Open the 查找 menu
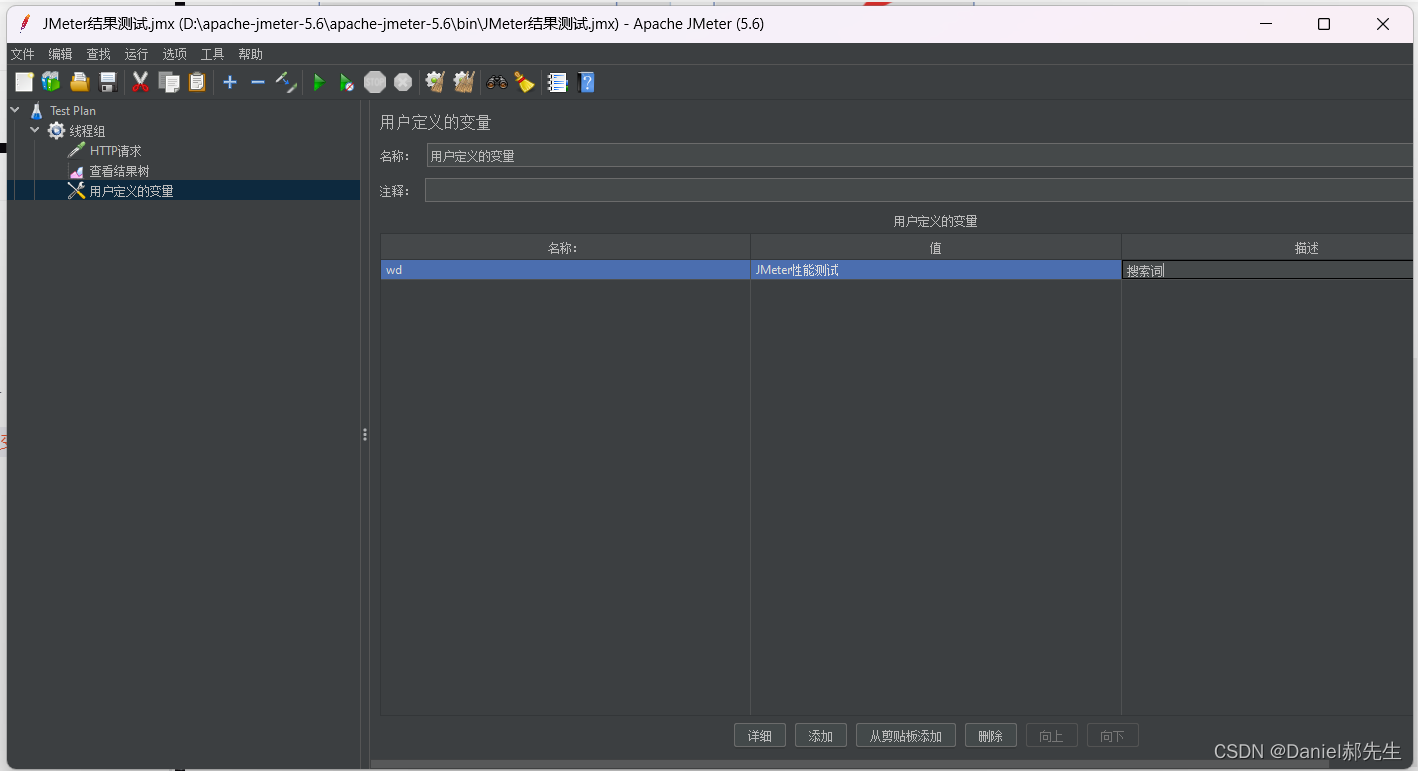The height and width of the screenshot is (771, 1418). pyautogui.click(x=98, y=54)
